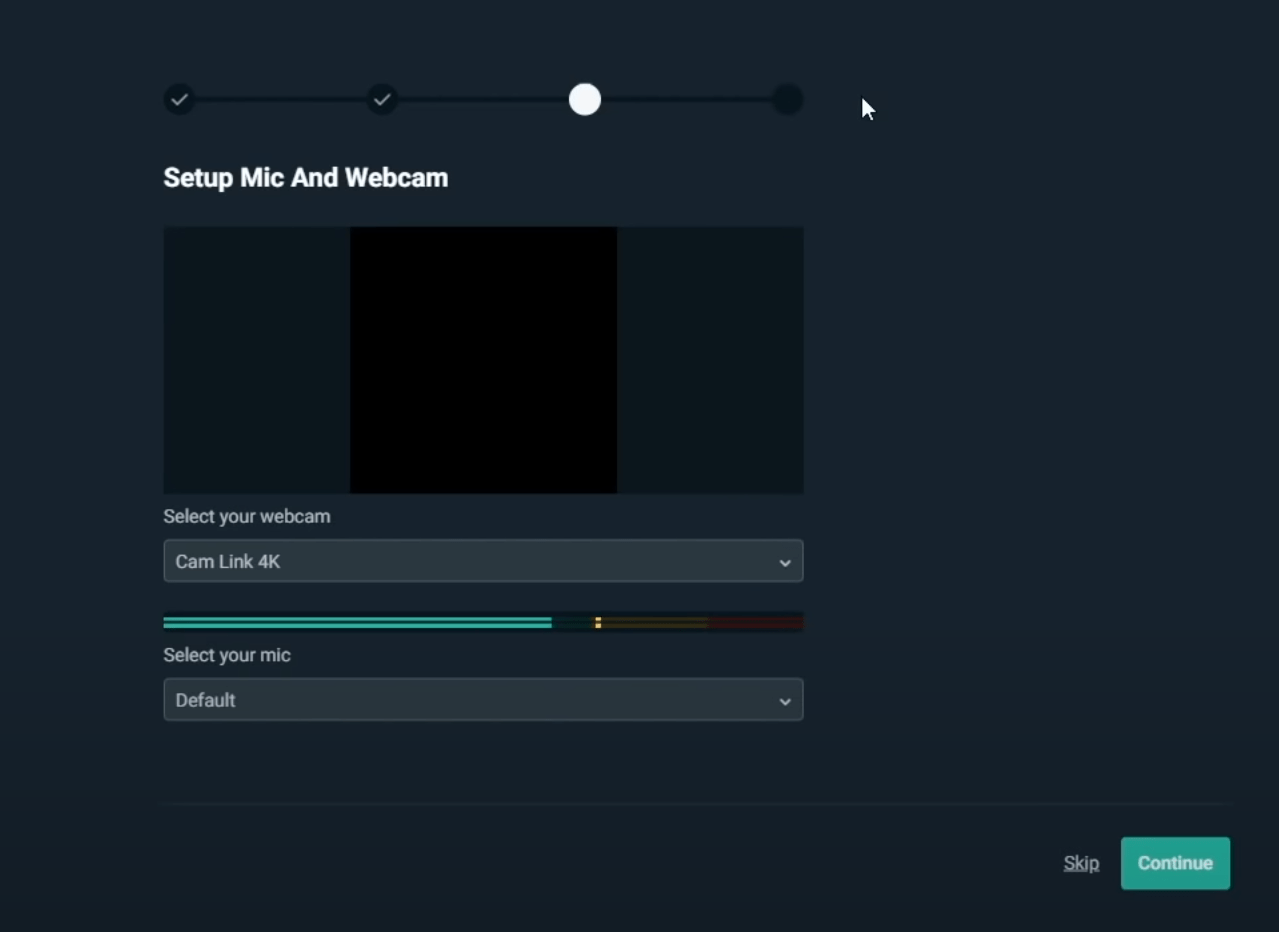Screen dimensions: 1279x932
Task: Click the webcam dropdown chevron icon
Action: coord(785,561)
